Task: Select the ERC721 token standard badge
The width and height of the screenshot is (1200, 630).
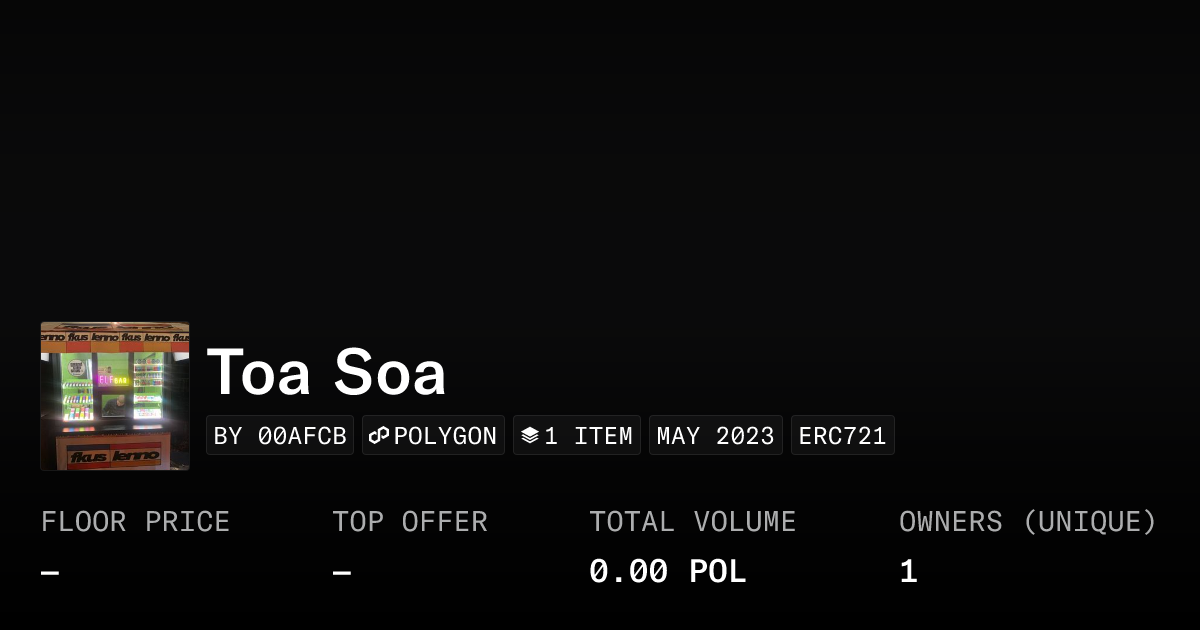Action: point(842,435)
